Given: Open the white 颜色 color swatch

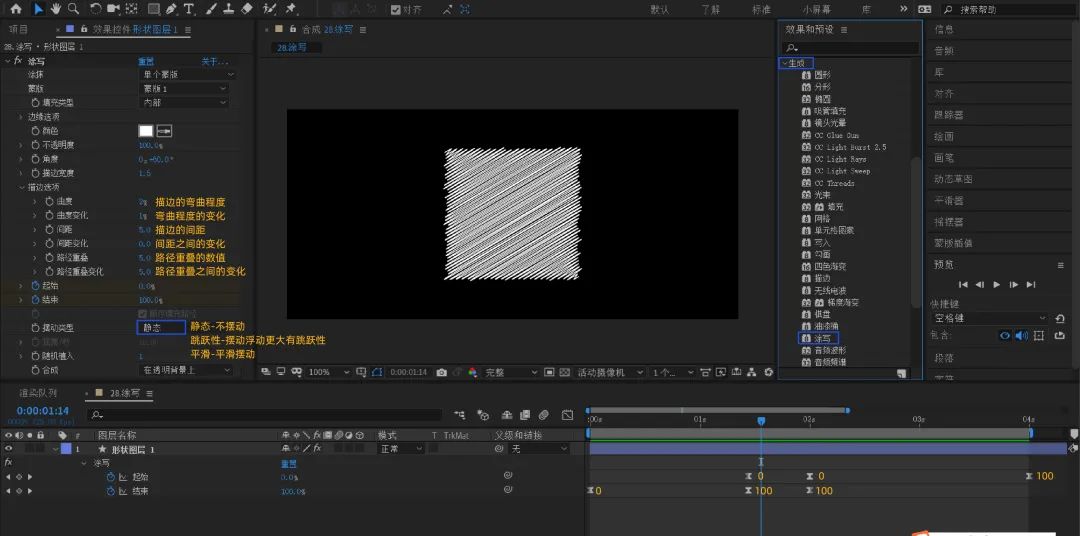Looking at the screenshot, I should point(146,131).
